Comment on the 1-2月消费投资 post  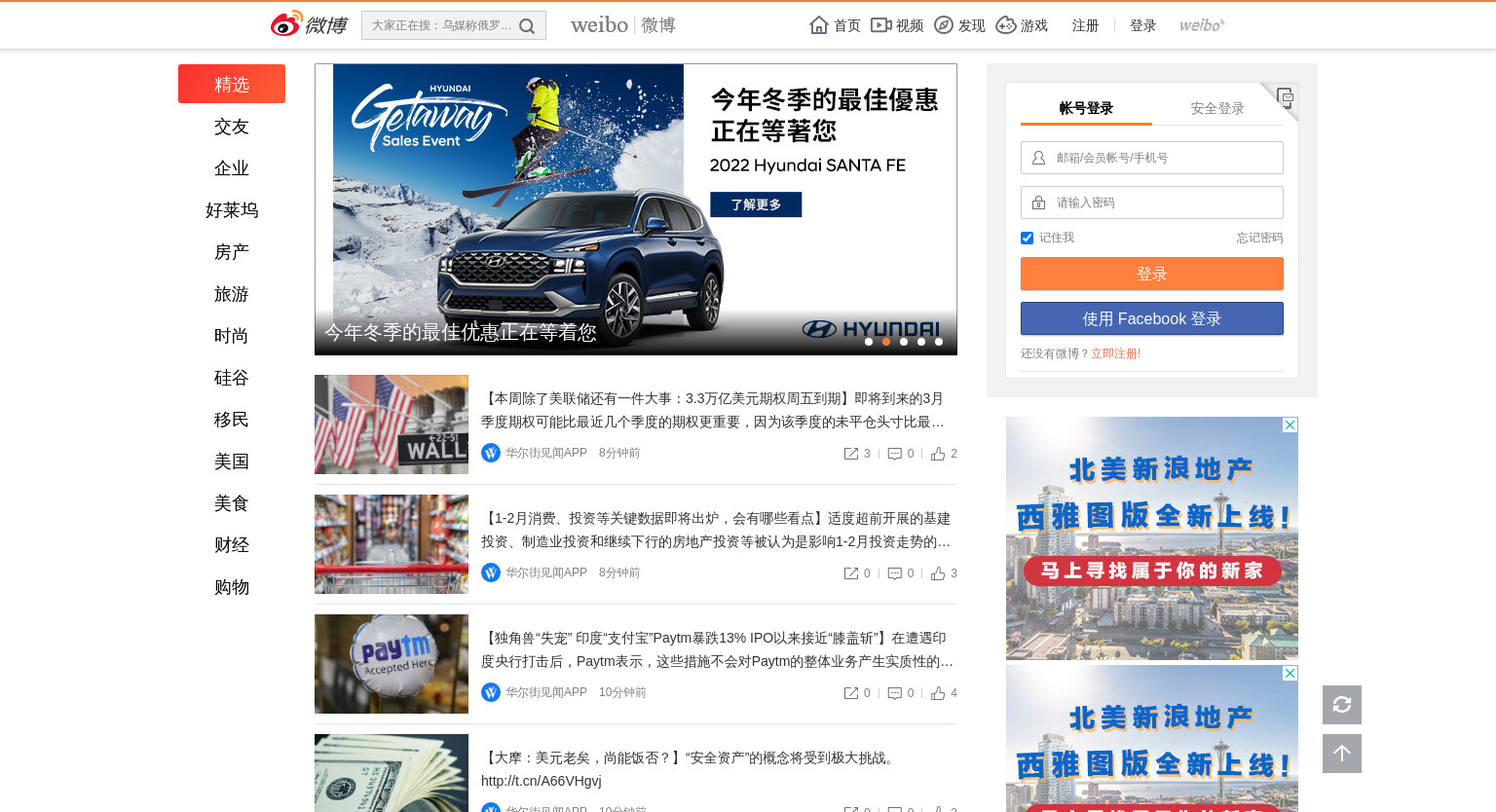tap(901, 573)
